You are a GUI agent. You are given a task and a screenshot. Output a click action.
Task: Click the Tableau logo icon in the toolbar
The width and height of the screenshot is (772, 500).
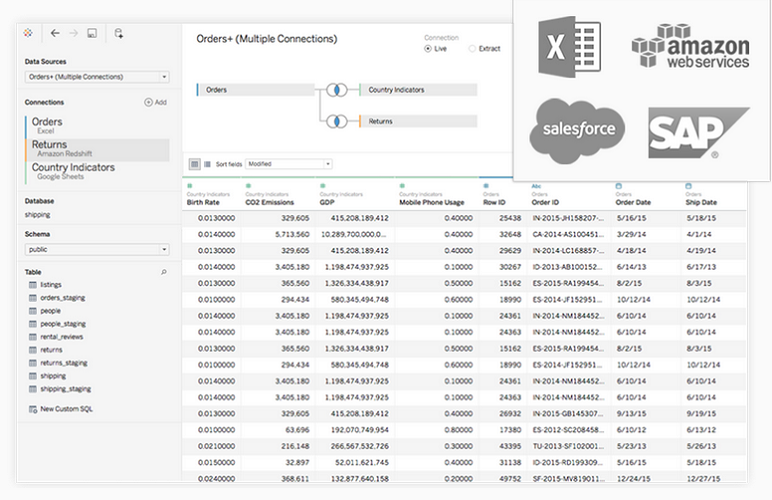click(x=28, y=33)
